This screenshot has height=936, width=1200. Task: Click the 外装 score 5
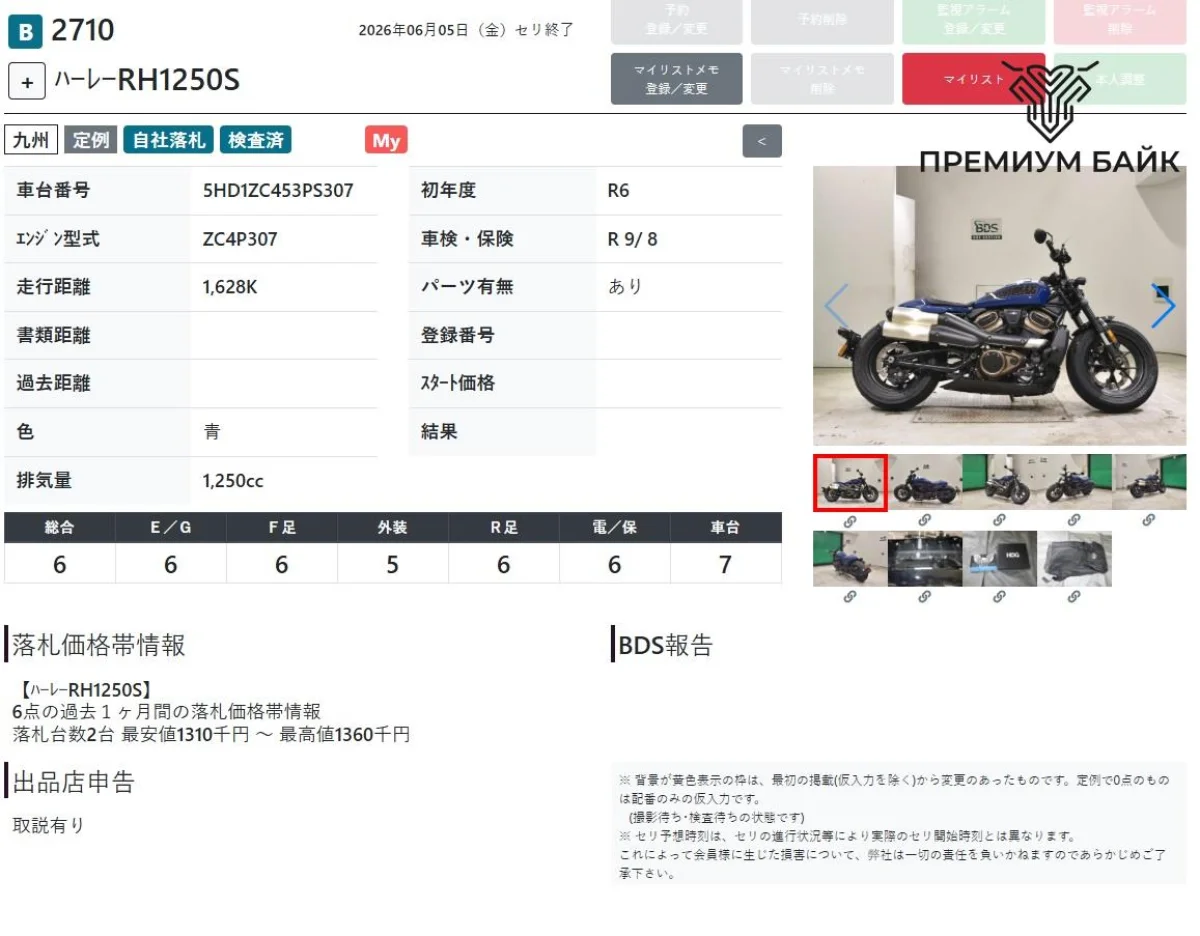(392, 565)
